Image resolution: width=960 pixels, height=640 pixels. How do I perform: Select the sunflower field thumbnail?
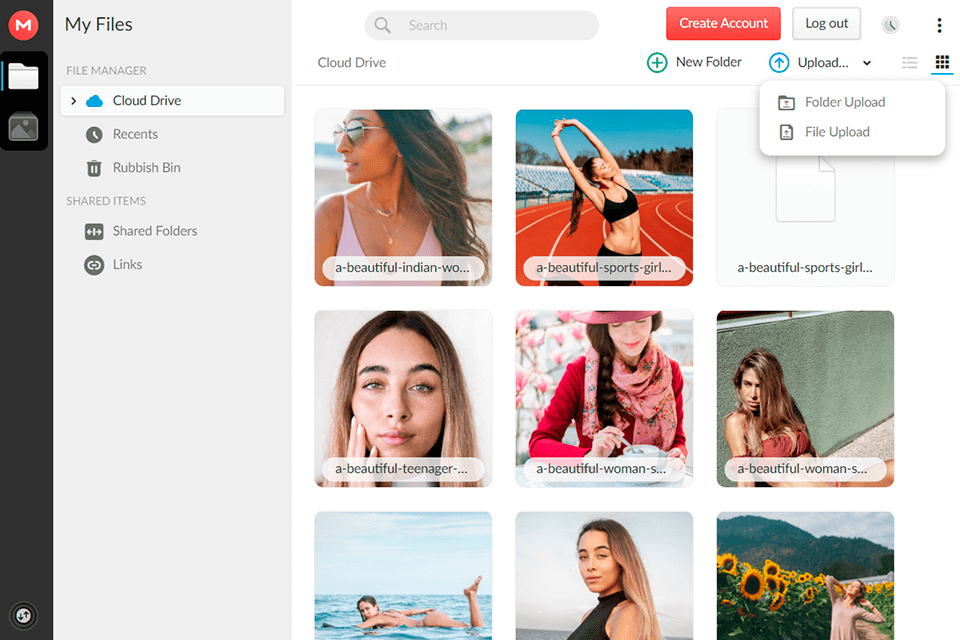[x=805, y=576]
